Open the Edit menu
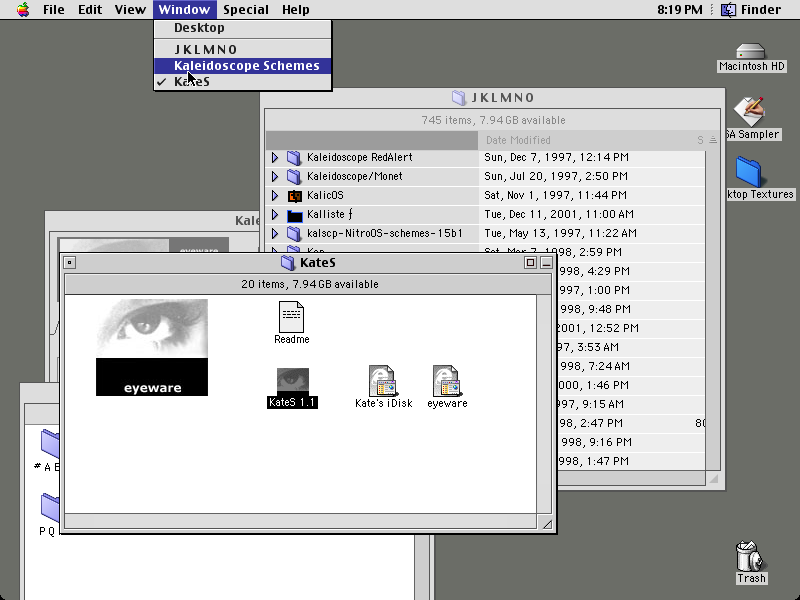The image size is (800, 600). 90,10
